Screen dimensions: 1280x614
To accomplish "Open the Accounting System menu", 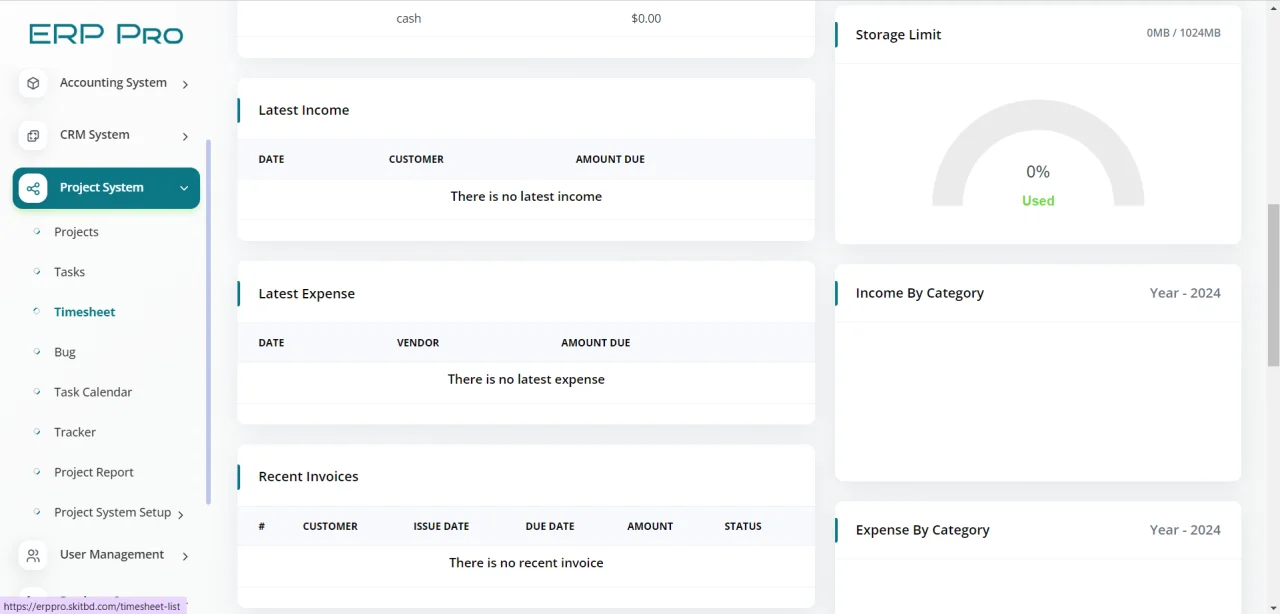I will pos(106,83).
